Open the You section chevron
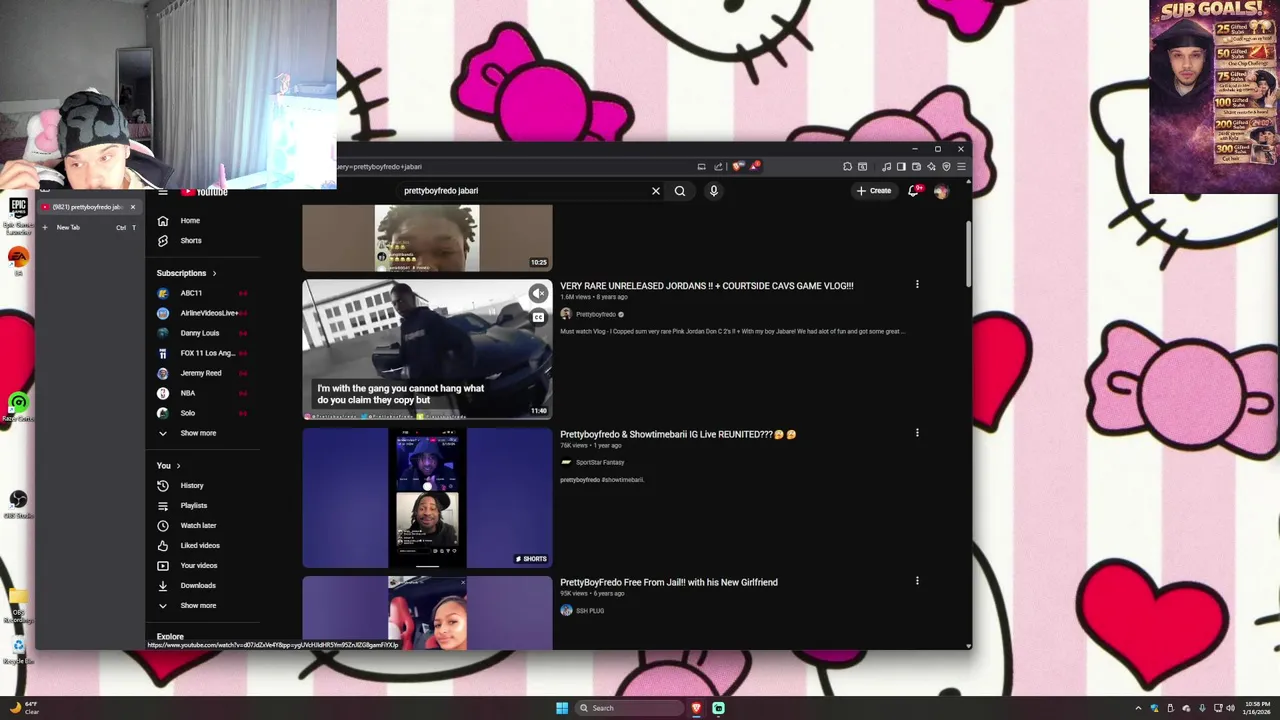The image size is (1280, 720). click(x=179, y=466)
